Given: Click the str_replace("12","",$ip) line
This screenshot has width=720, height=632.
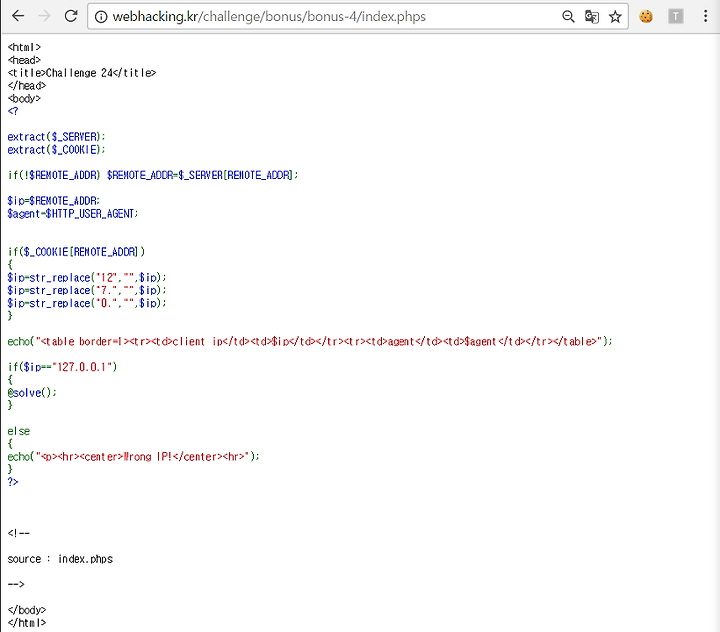Looking at the screenshot, I should point(87,278).
